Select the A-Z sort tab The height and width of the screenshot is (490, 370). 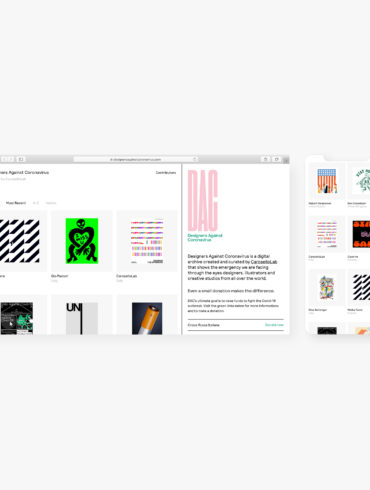pyautogui.click(x=36, y=203)
